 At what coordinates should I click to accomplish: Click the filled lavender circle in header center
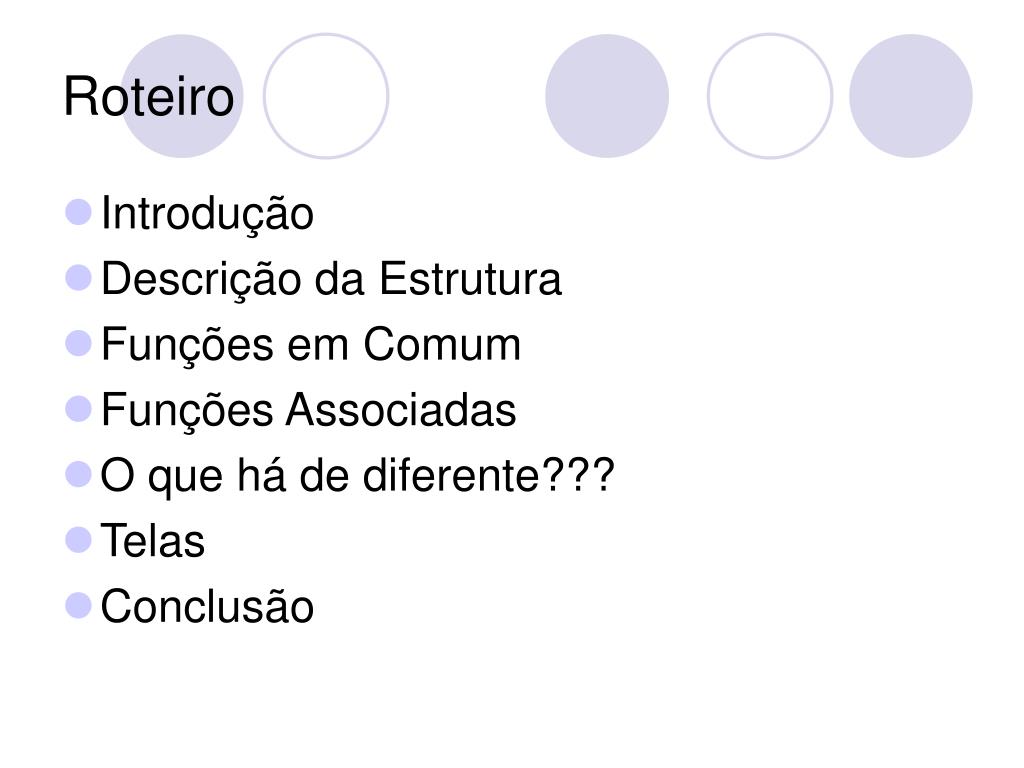[x=607, y=96]
